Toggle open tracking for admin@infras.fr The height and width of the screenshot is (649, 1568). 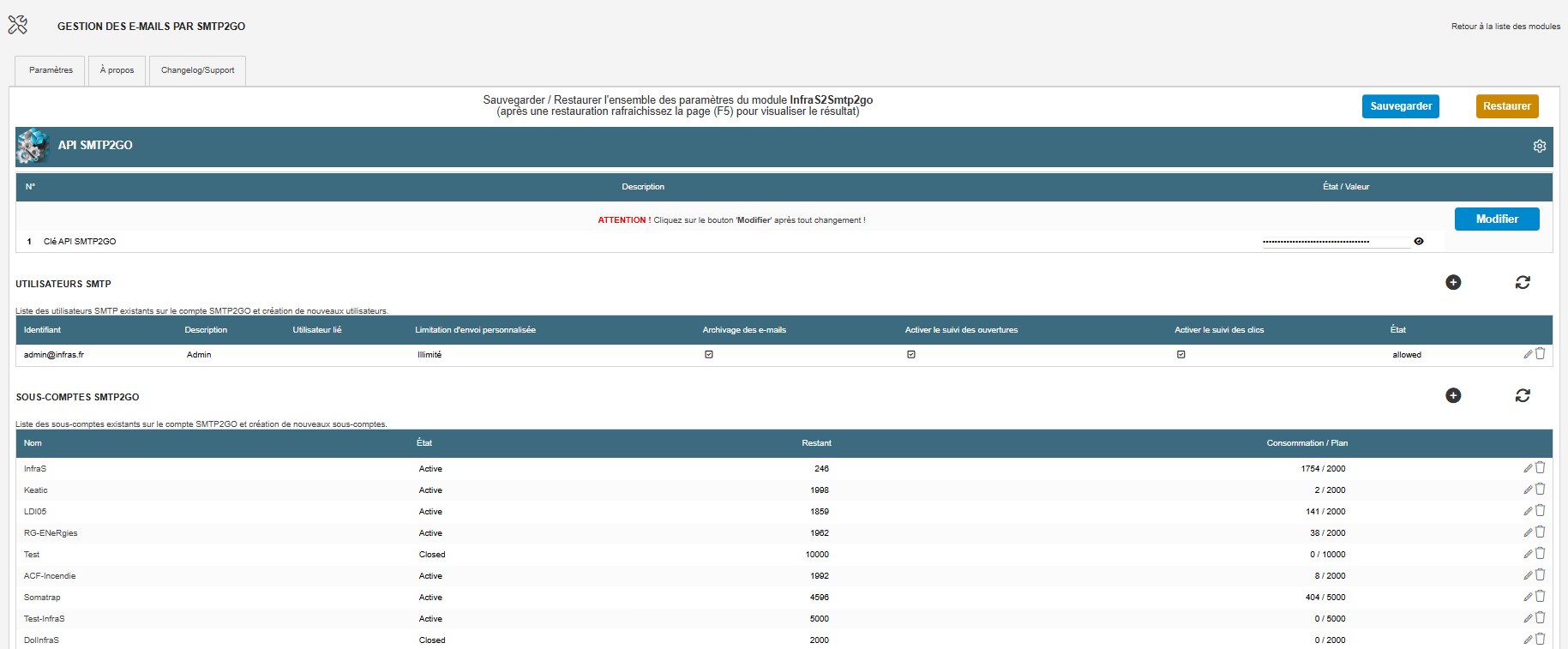point(911,354)
